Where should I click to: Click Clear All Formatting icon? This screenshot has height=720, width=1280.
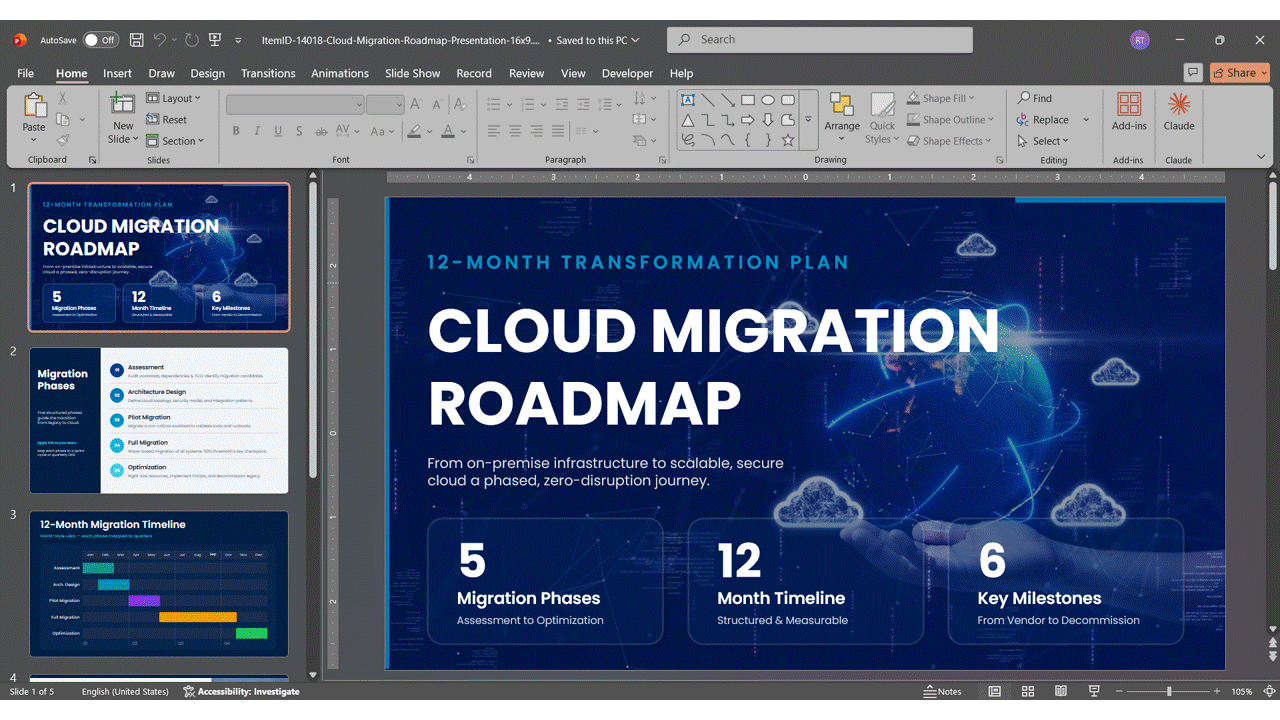coord(460,104)
